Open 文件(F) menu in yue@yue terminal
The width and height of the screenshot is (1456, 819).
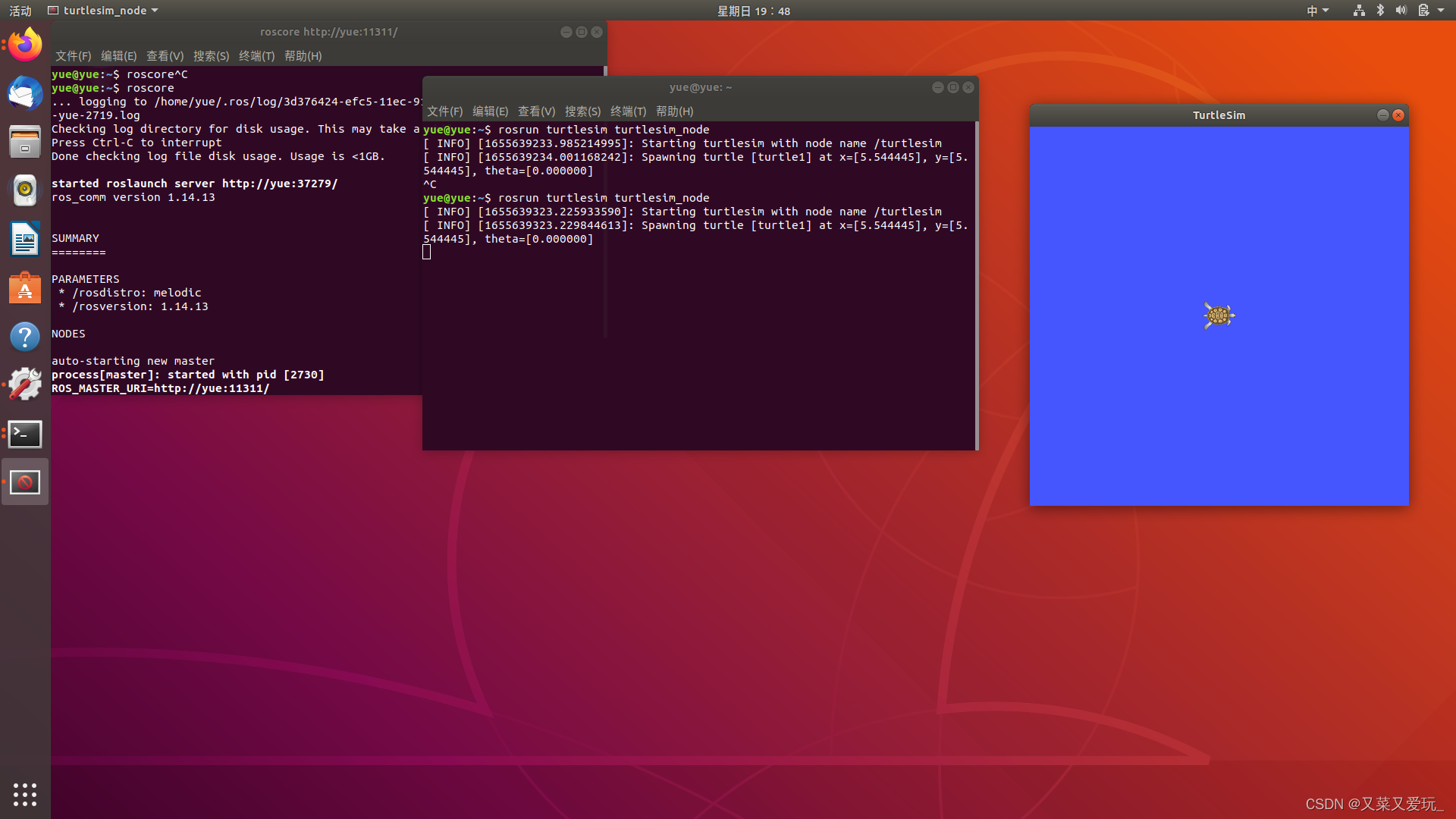444,111
